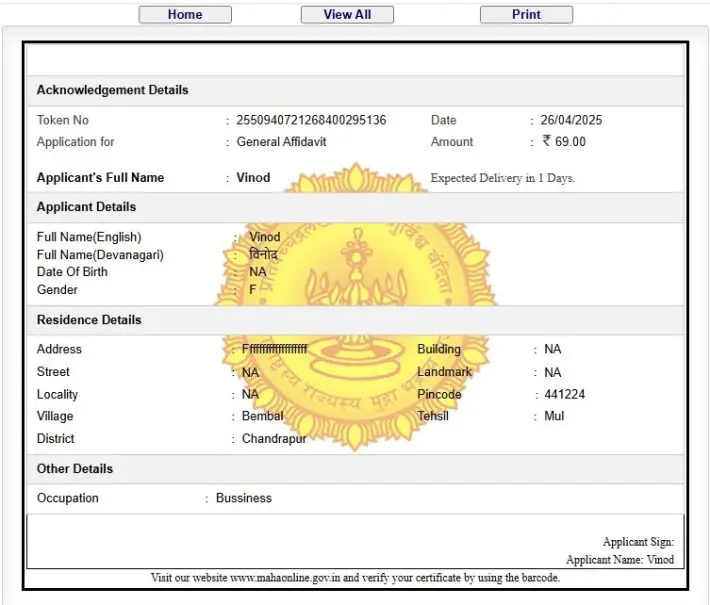
Task: Click the Acknowledgement Details heading
Action: coord(112,90)
